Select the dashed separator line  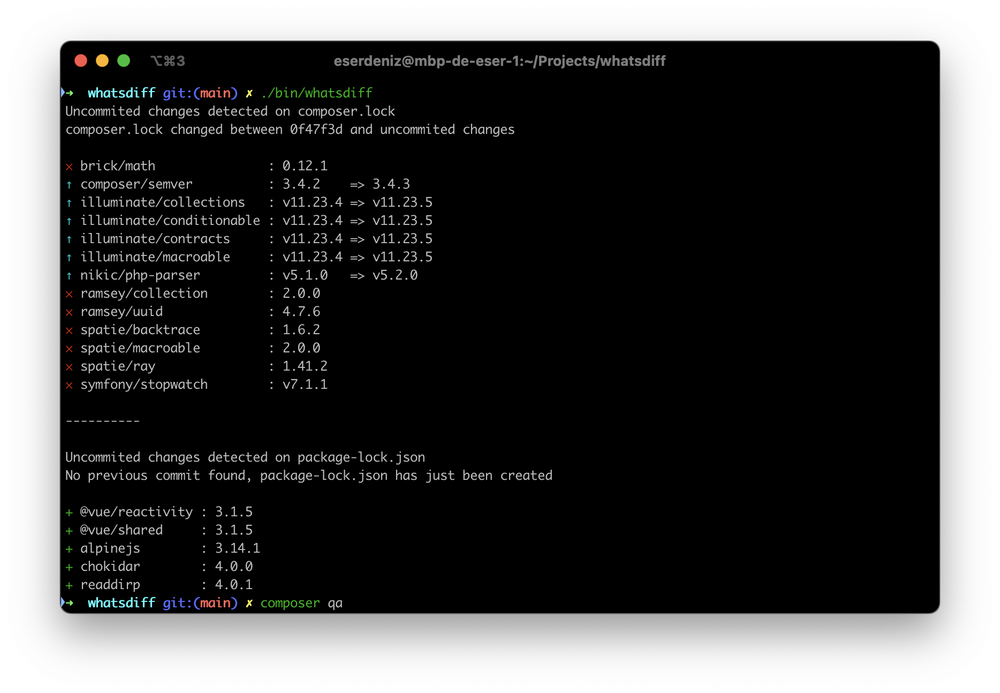click(103, 421)
